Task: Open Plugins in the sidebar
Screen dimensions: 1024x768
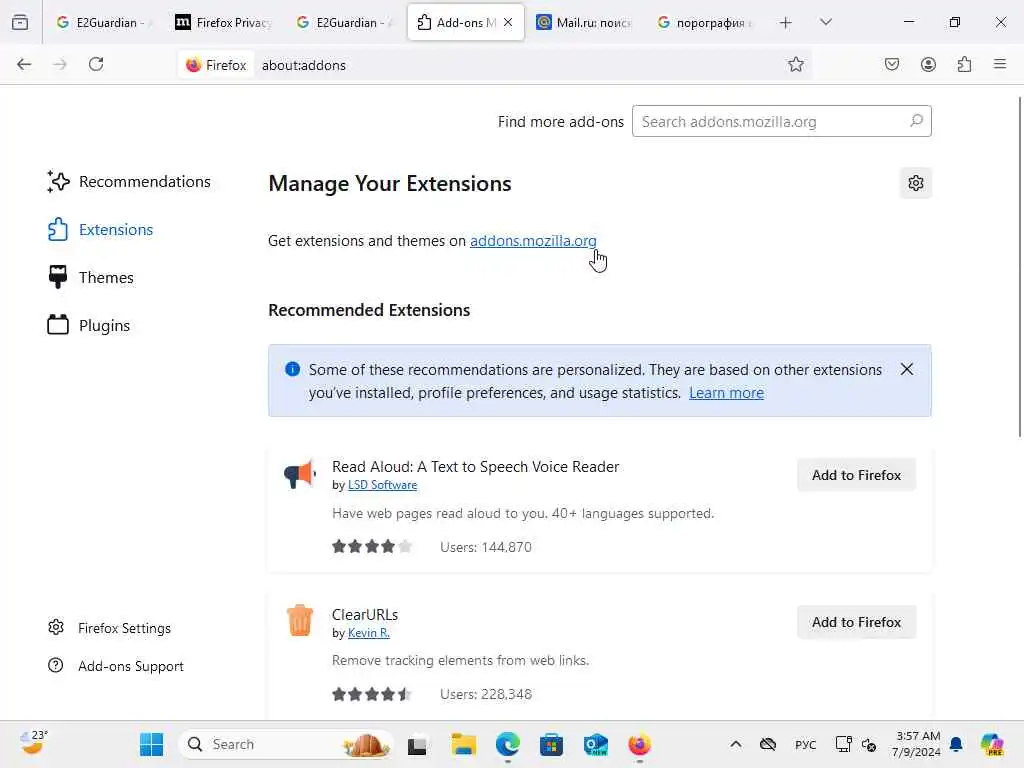Action: click(x=89, y=325)
